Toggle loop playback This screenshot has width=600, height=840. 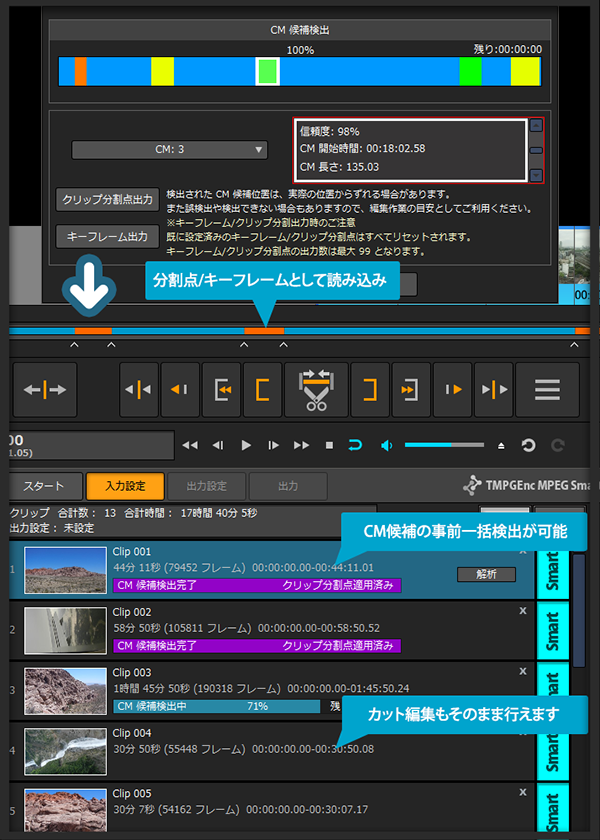click(355, 445)
